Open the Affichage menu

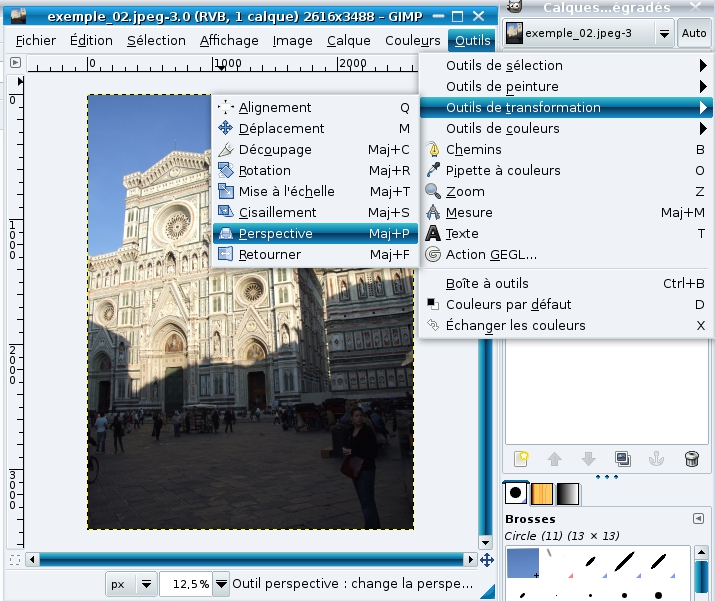(x=229, y=41)
